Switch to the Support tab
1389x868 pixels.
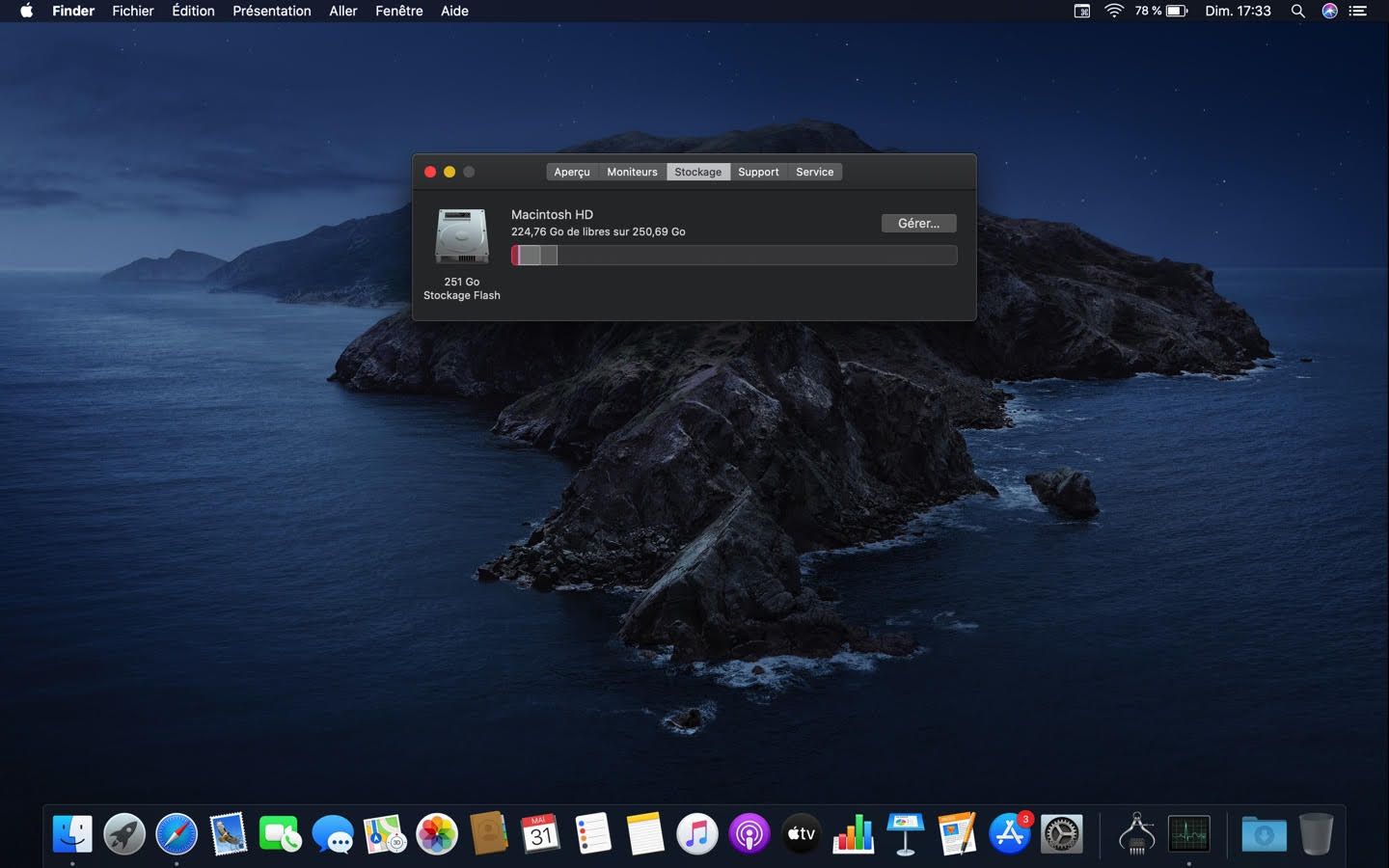758,172
